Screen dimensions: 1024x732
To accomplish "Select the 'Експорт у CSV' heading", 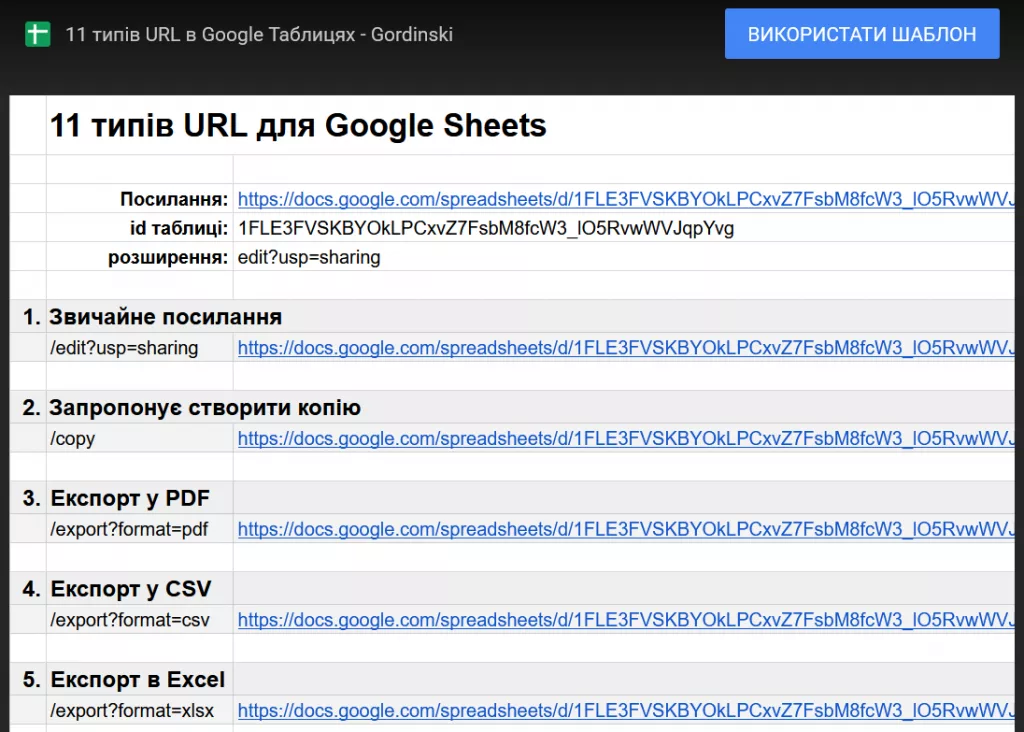I will point(131,589).
